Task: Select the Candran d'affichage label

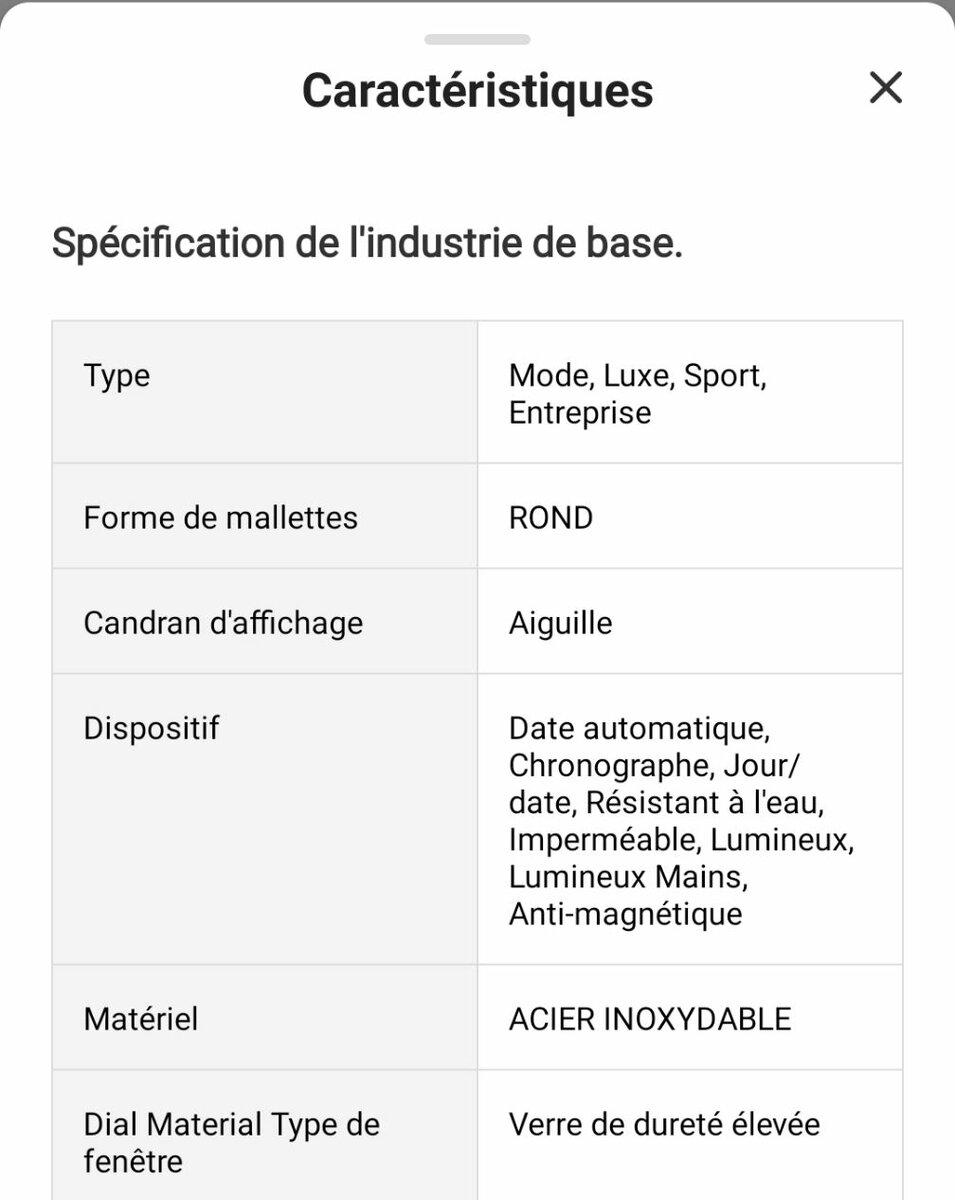Action: click(x=223, y=623)
